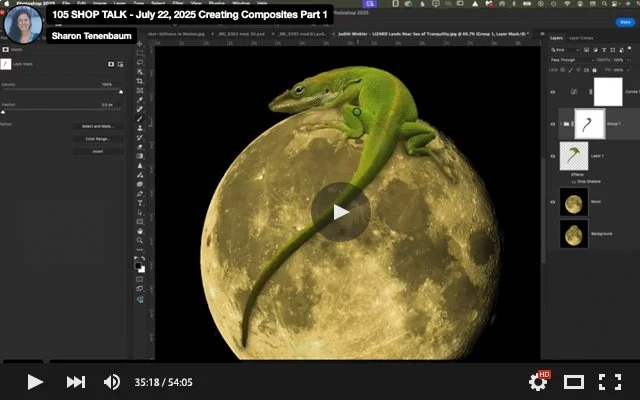Screen dimensions: 640x400
Task: Select the Eyedropper tool
Action: 140,100
